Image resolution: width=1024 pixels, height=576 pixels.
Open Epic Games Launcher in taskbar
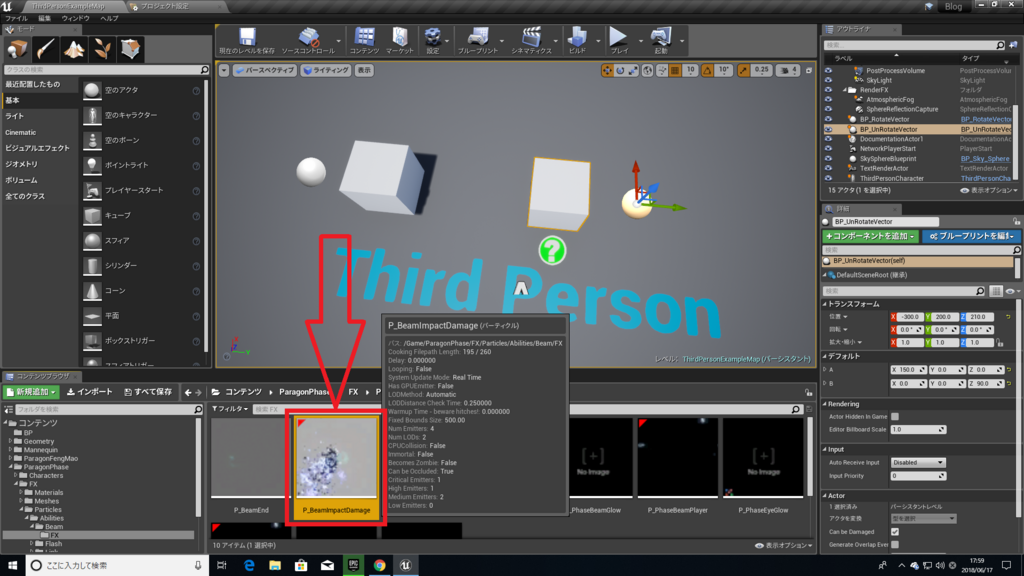pyautogui.click(x=353, y=566)
